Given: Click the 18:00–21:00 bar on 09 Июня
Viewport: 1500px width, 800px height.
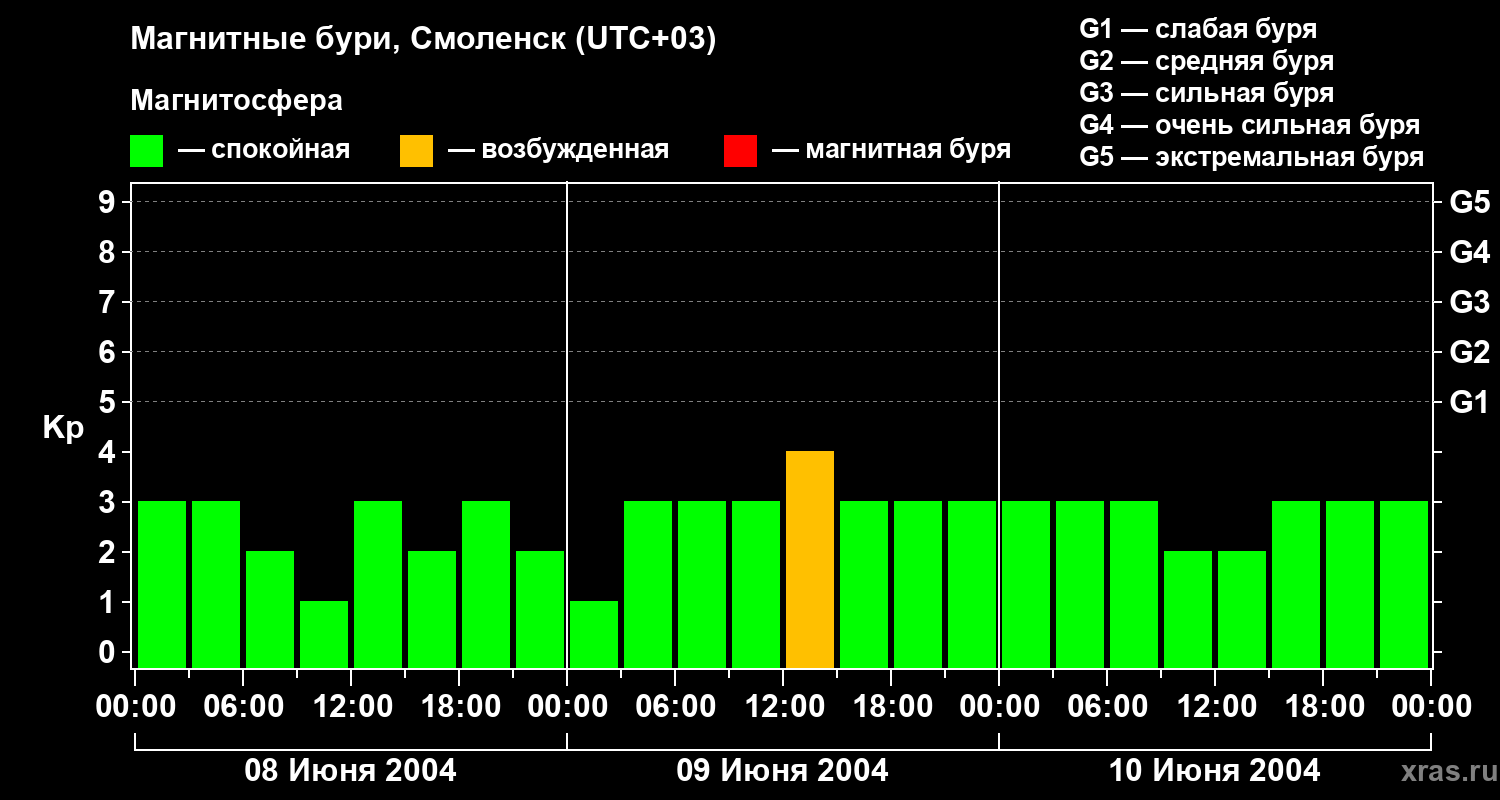Looking at the screenshot, I should (x=918, y=585).
